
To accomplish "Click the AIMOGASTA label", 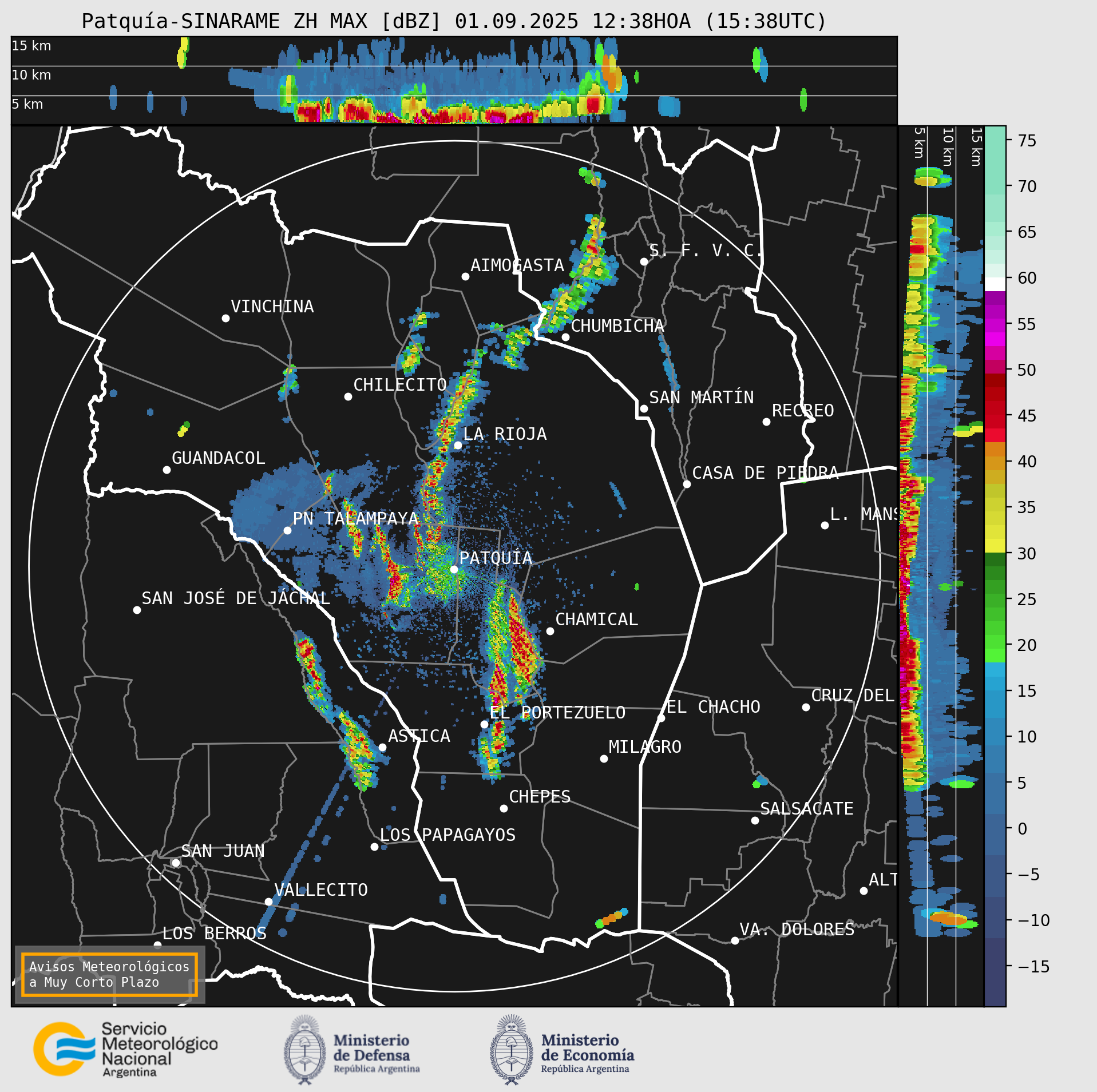I will tap(517, 265).
